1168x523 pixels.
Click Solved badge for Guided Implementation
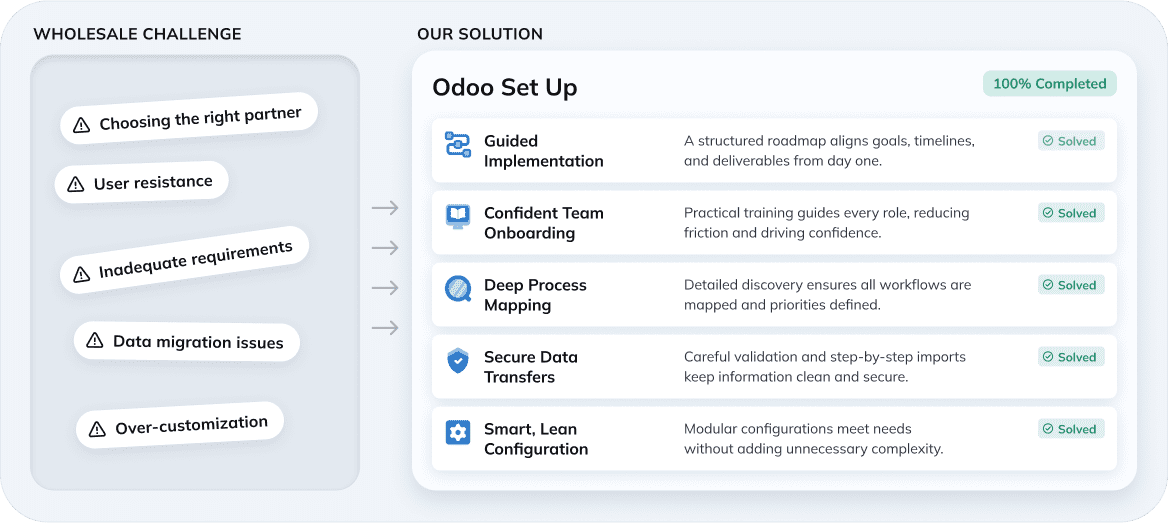[x=1070, y=141]
